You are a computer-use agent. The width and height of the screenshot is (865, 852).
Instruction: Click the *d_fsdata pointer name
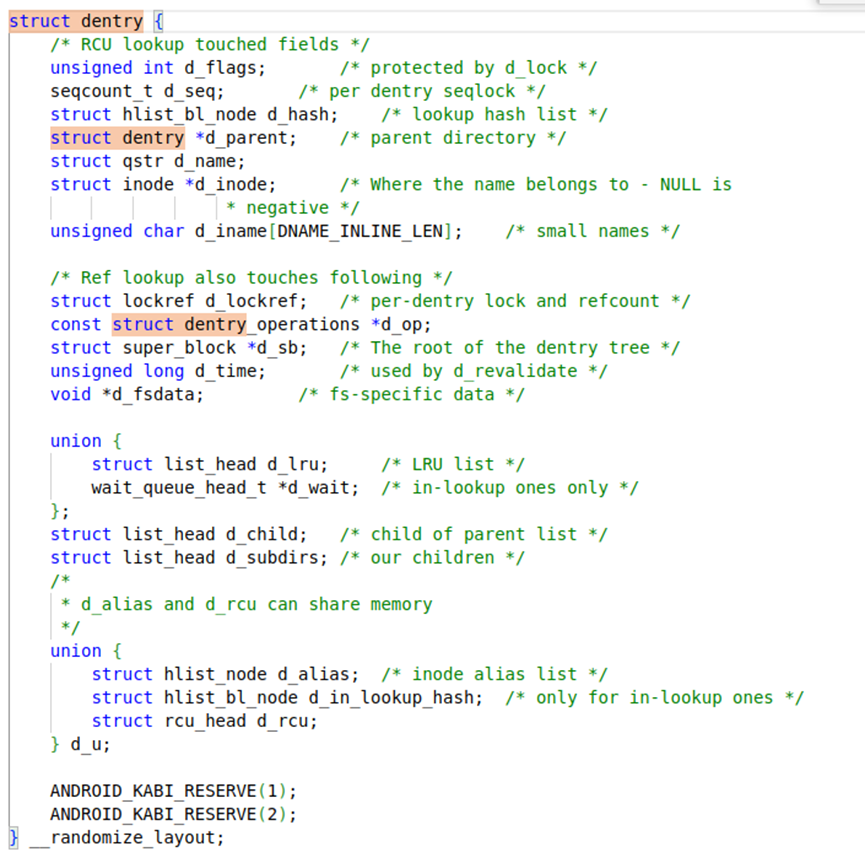tap(148, 395)
